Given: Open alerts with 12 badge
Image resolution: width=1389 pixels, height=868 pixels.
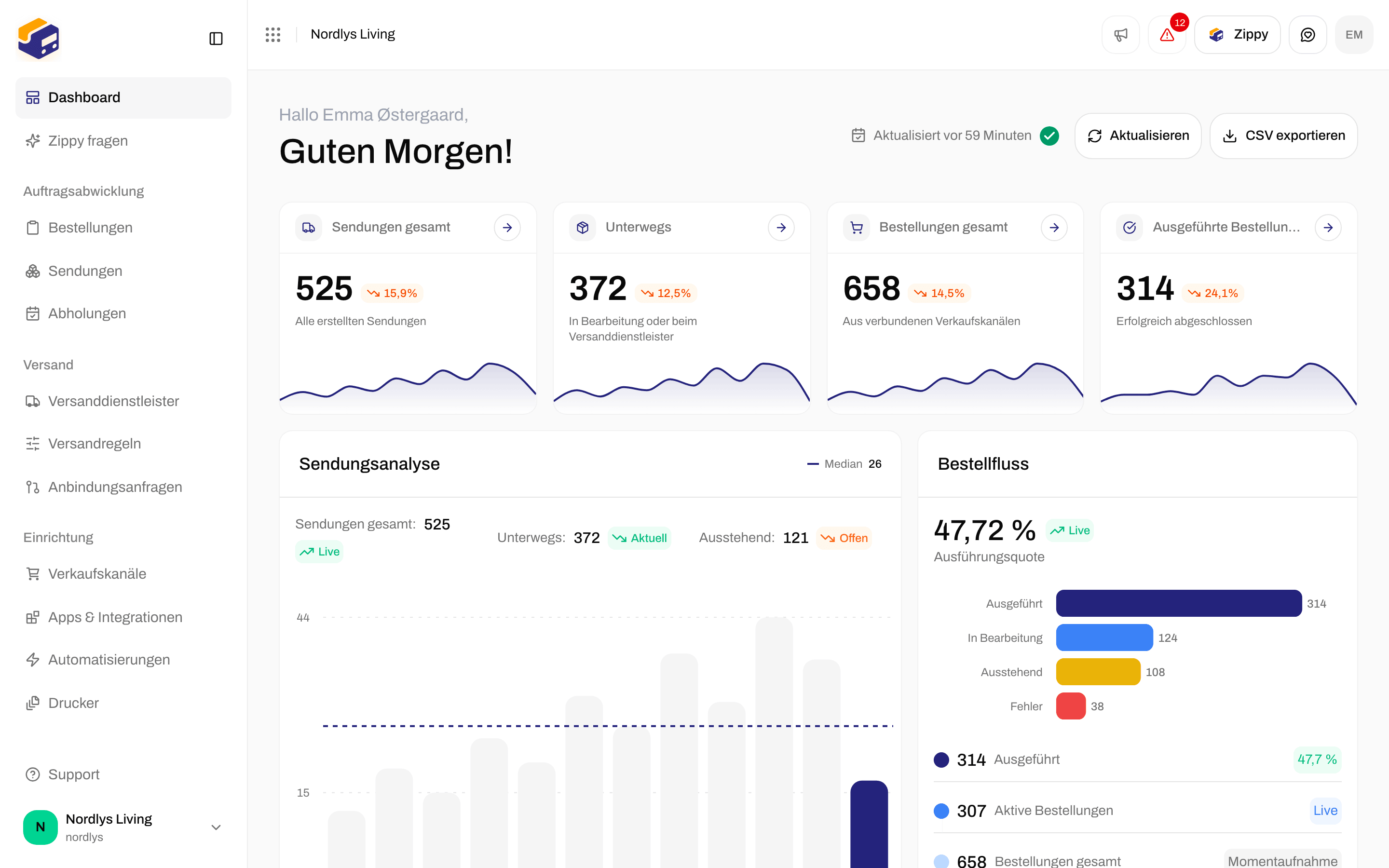Looking at the screenshot, I should click(1167, 35).
